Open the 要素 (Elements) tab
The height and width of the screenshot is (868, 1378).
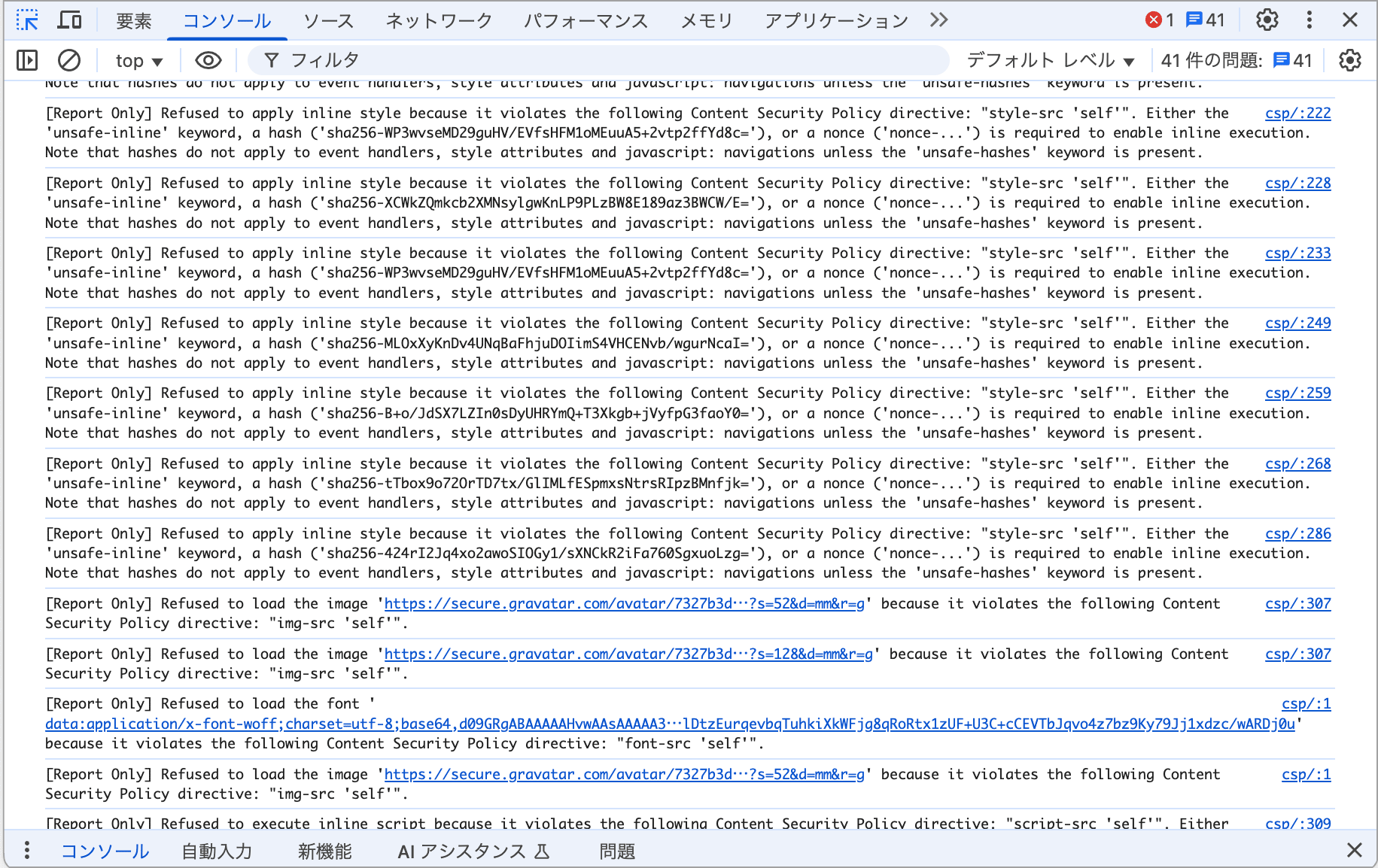pos(134,21)
